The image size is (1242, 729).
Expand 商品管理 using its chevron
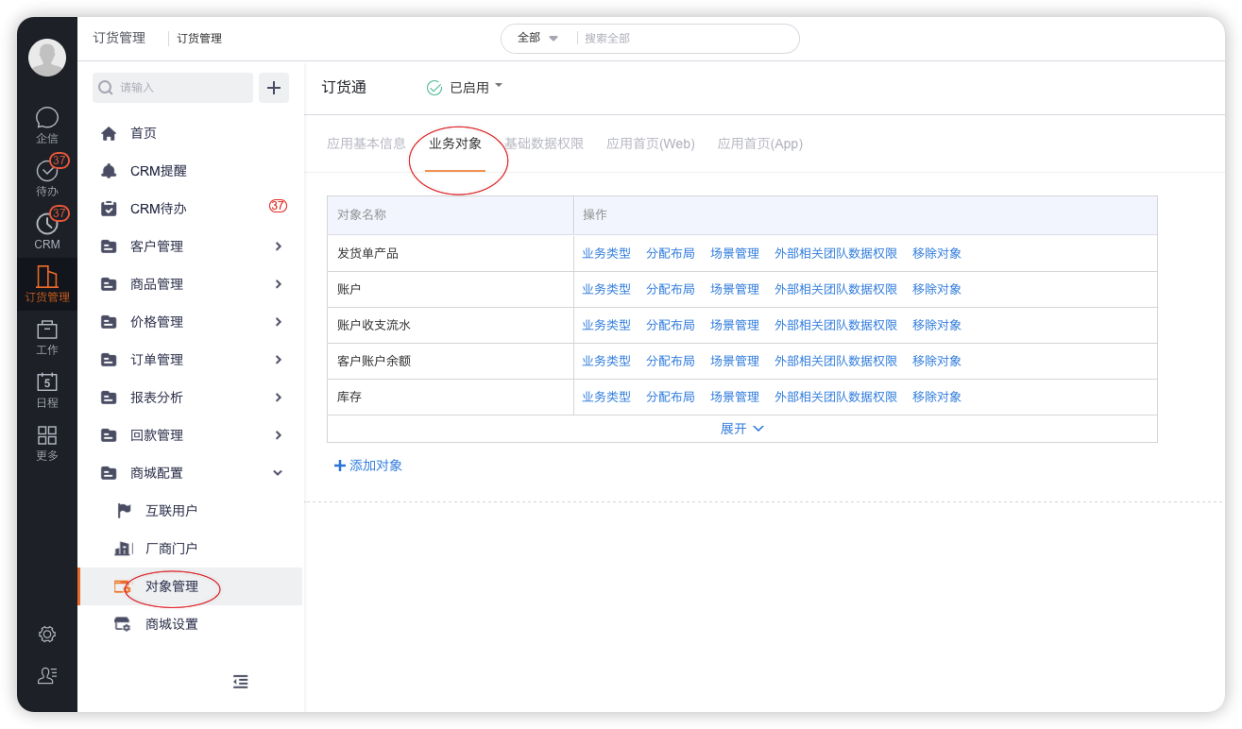click(278, 284)
